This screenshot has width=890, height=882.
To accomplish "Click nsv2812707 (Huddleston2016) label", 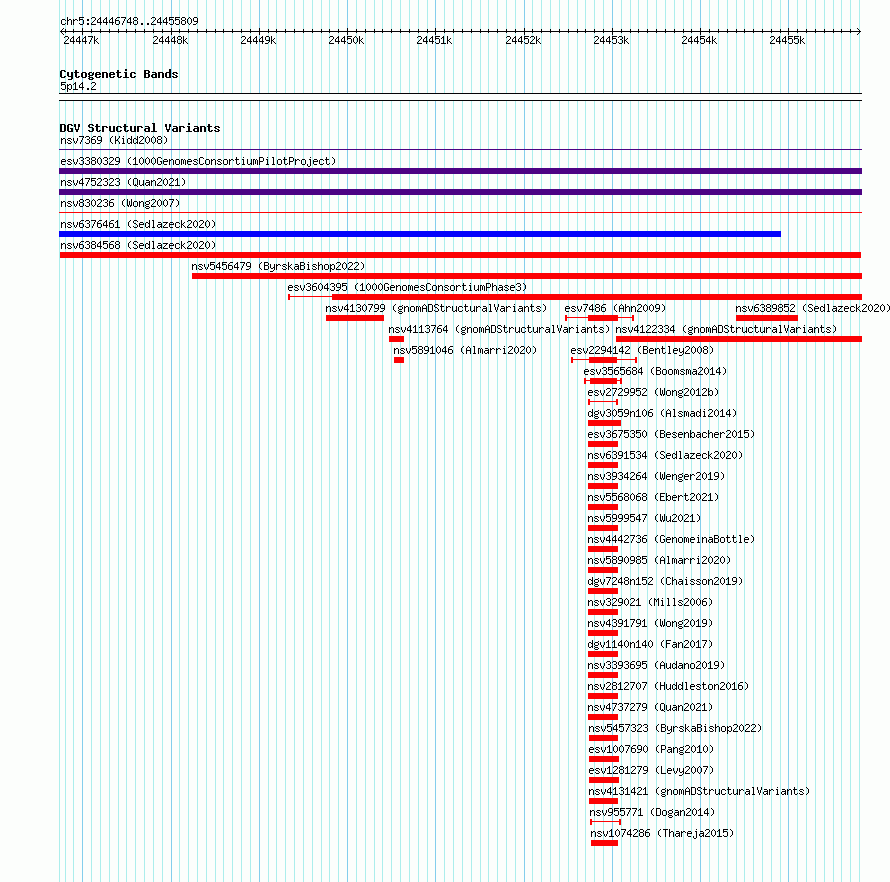I will [x=668, y=686].
